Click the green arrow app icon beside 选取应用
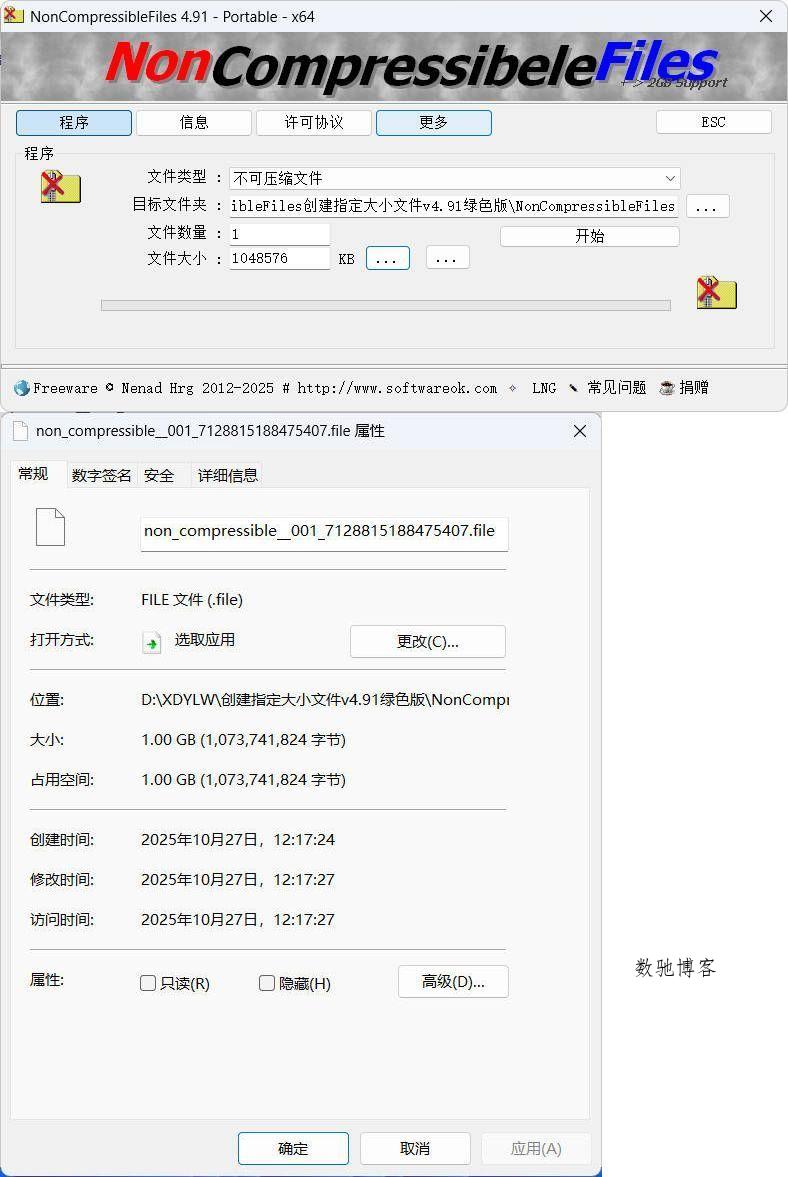Screen dimensions: 788x1177 152,642
